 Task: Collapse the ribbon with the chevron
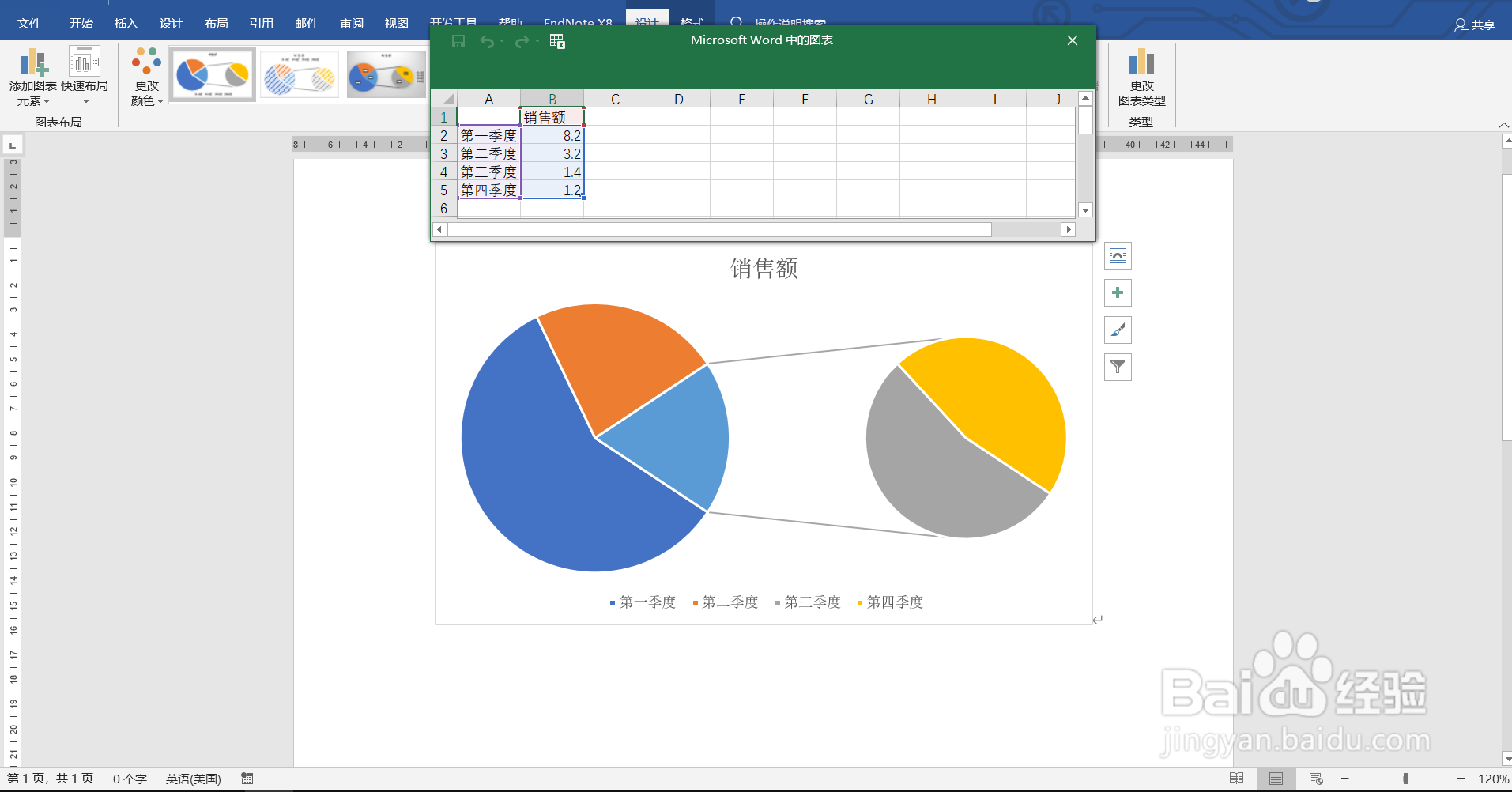(1504, 124)
